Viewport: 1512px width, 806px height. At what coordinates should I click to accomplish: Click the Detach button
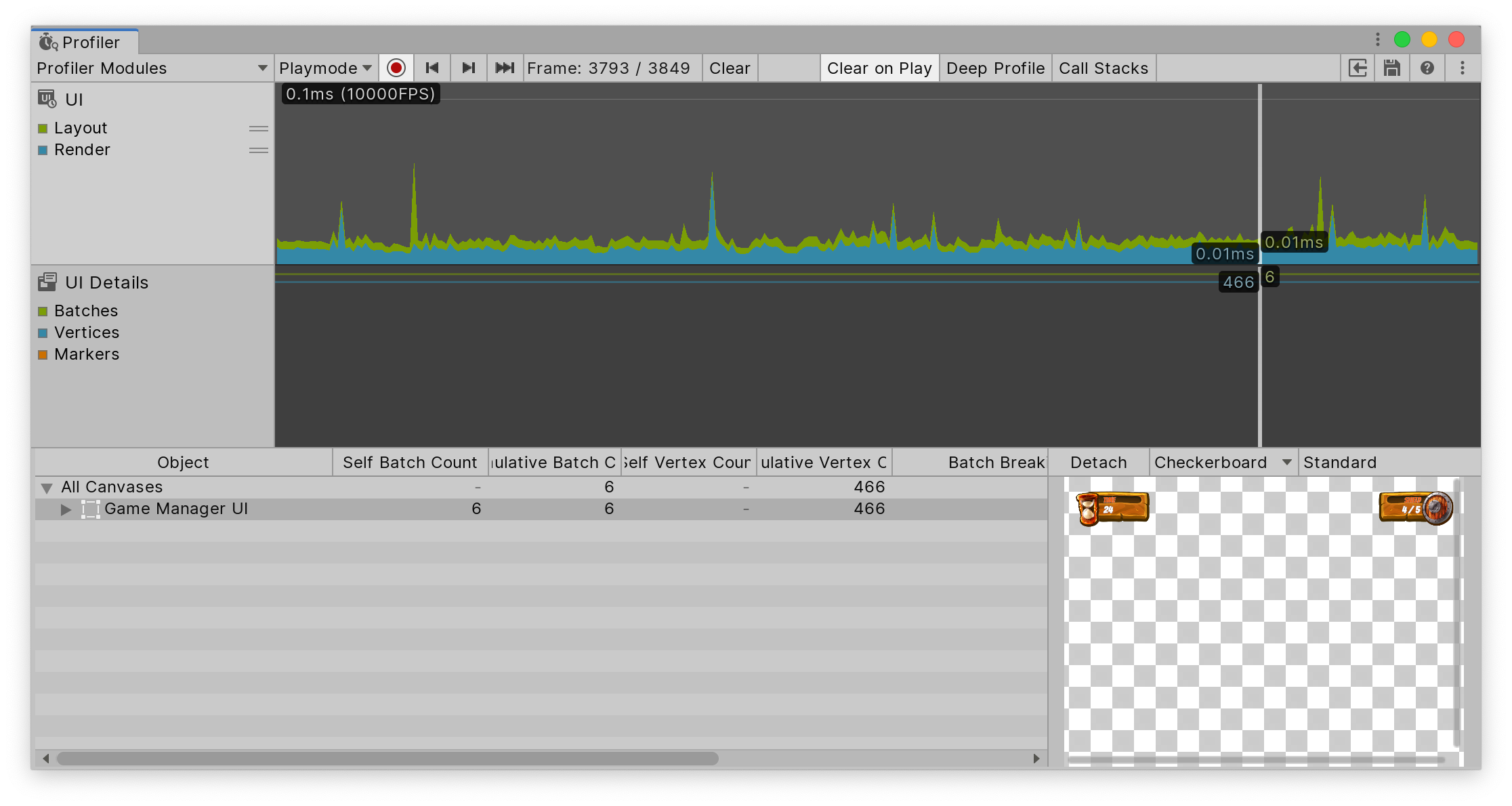(x=1097, y=462)
